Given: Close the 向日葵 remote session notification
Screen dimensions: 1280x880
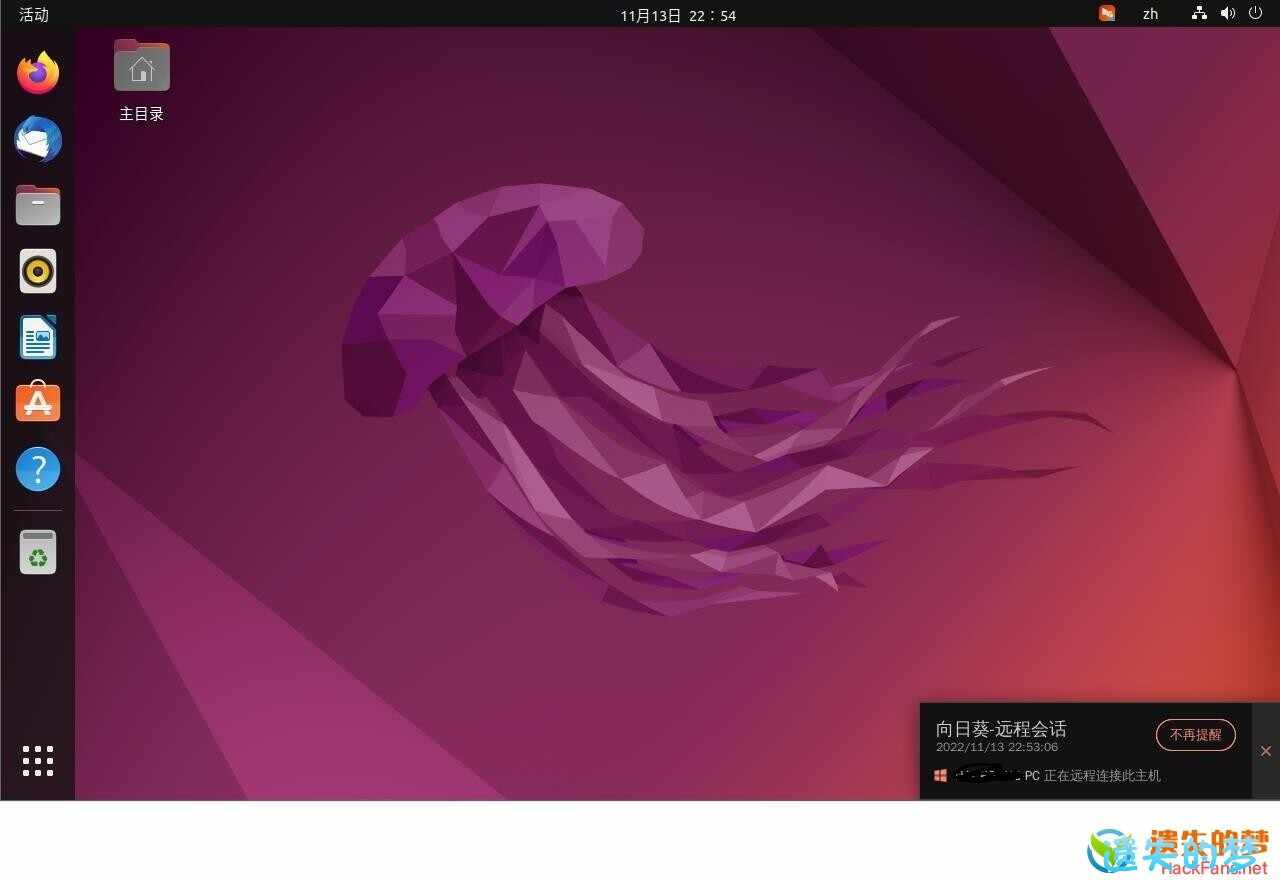Looking at the screenshot, I should 1265,751.
